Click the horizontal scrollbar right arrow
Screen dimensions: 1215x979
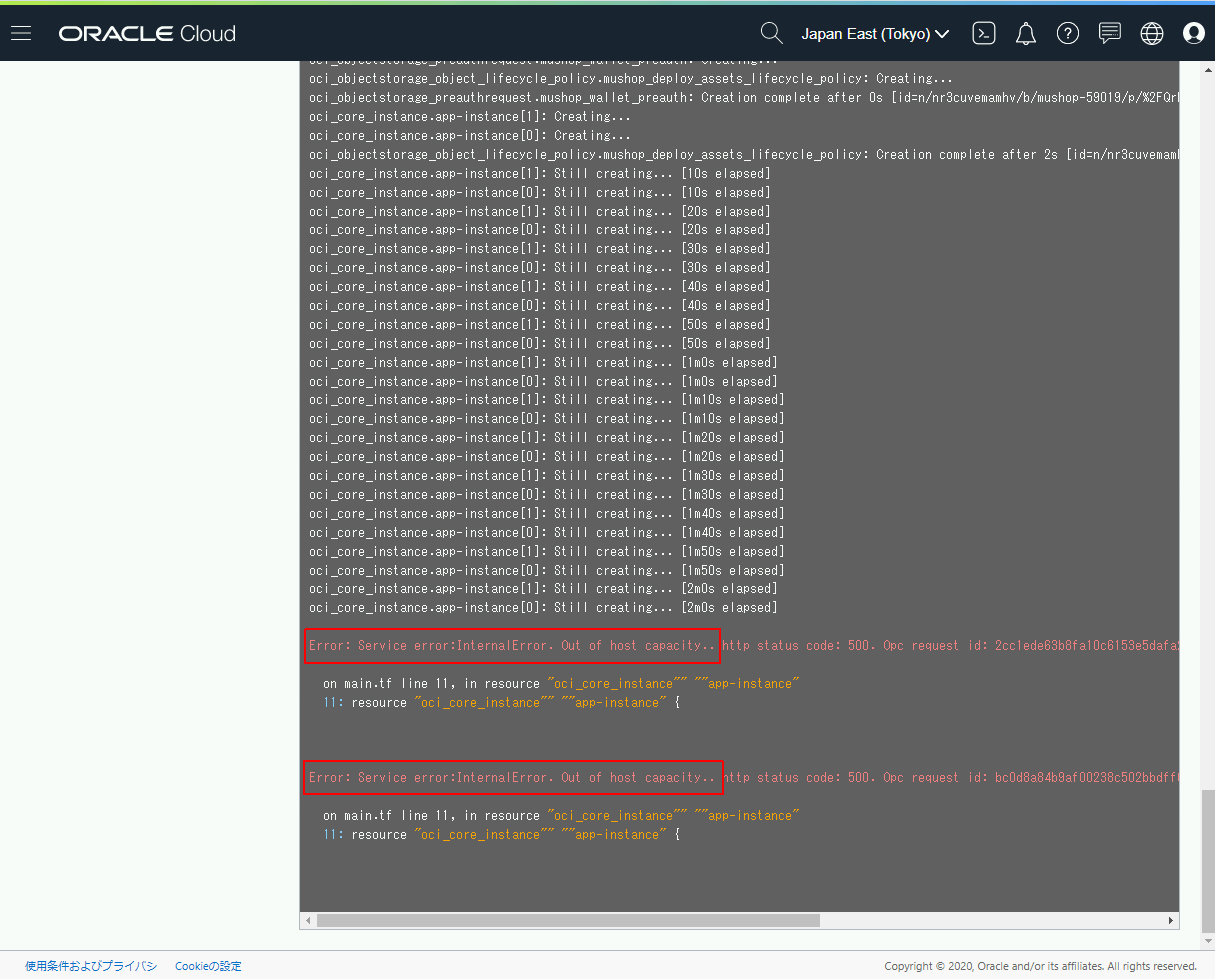pyautogui.click(x=1171, y=920)
